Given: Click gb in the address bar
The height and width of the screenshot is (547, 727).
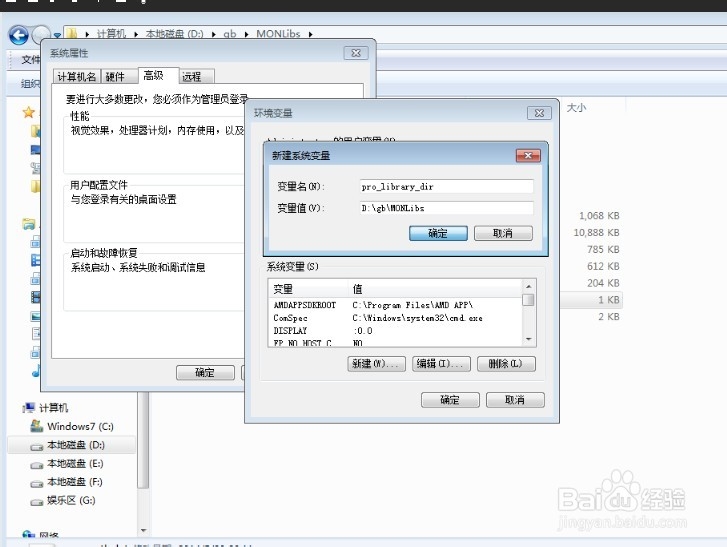Looking at the screenshot, I should 230,34.
